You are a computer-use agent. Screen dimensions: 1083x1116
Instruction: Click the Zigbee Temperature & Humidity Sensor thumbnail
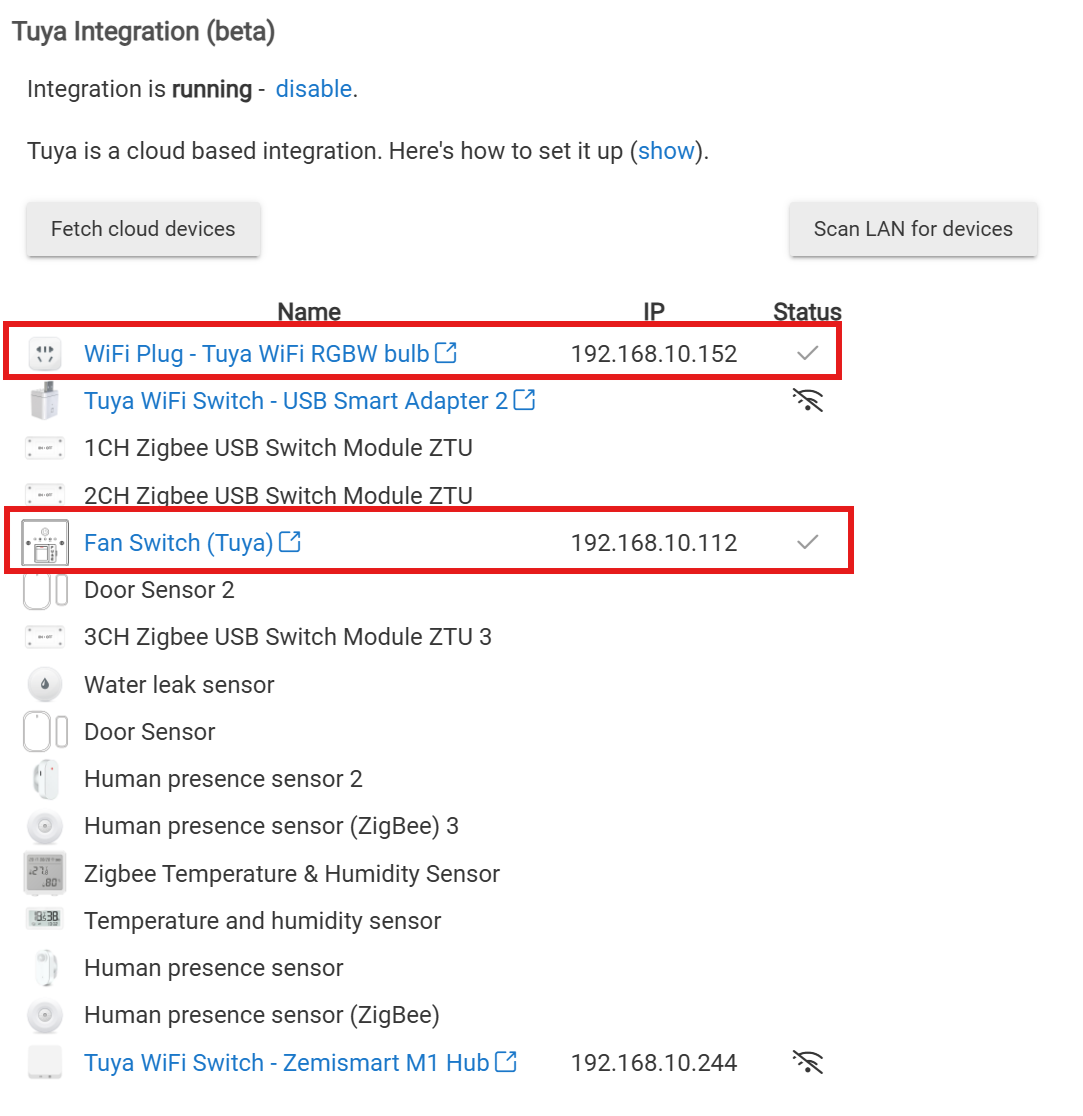click(x=44, y=874)
